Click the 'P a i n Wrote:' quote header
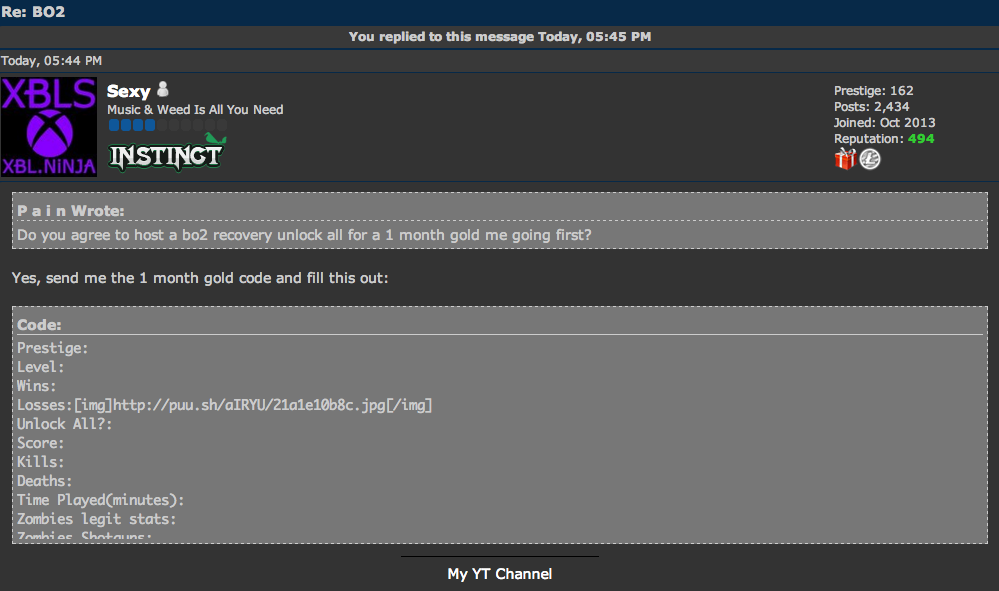Screen dimensions: 999x591 click(x=71, y=211)
